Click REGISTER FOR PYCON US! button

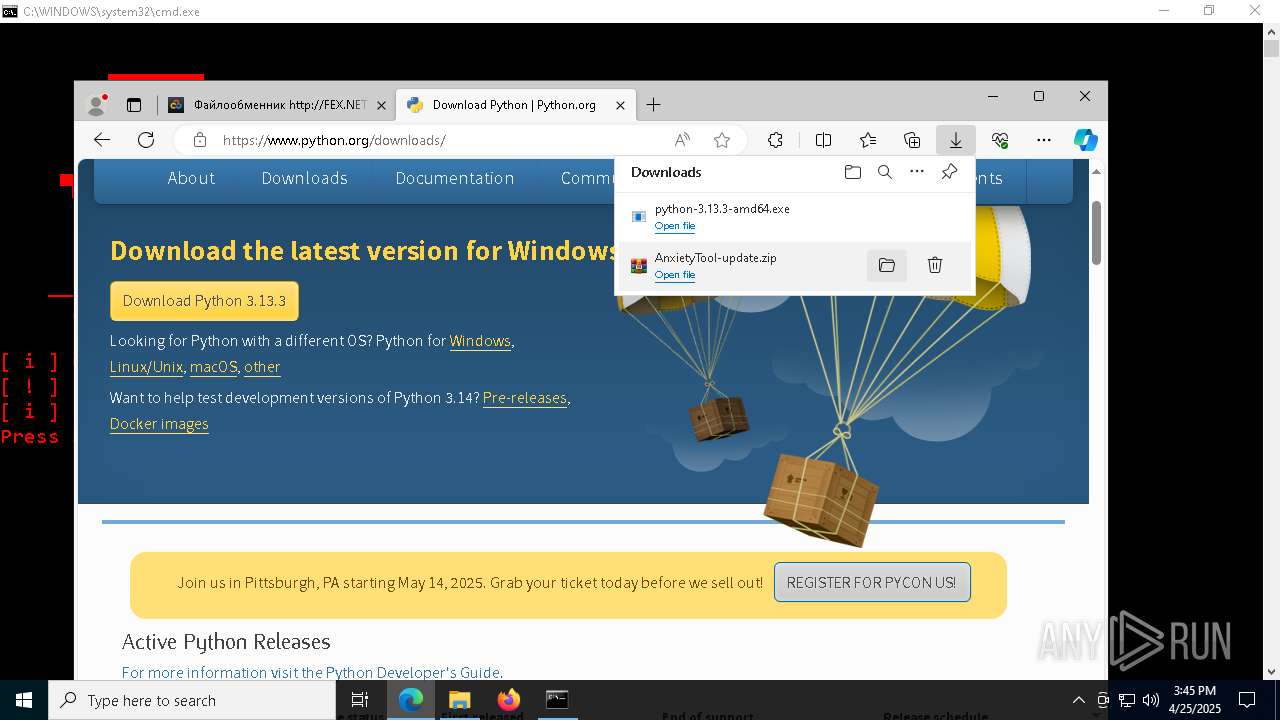(871, 582)
